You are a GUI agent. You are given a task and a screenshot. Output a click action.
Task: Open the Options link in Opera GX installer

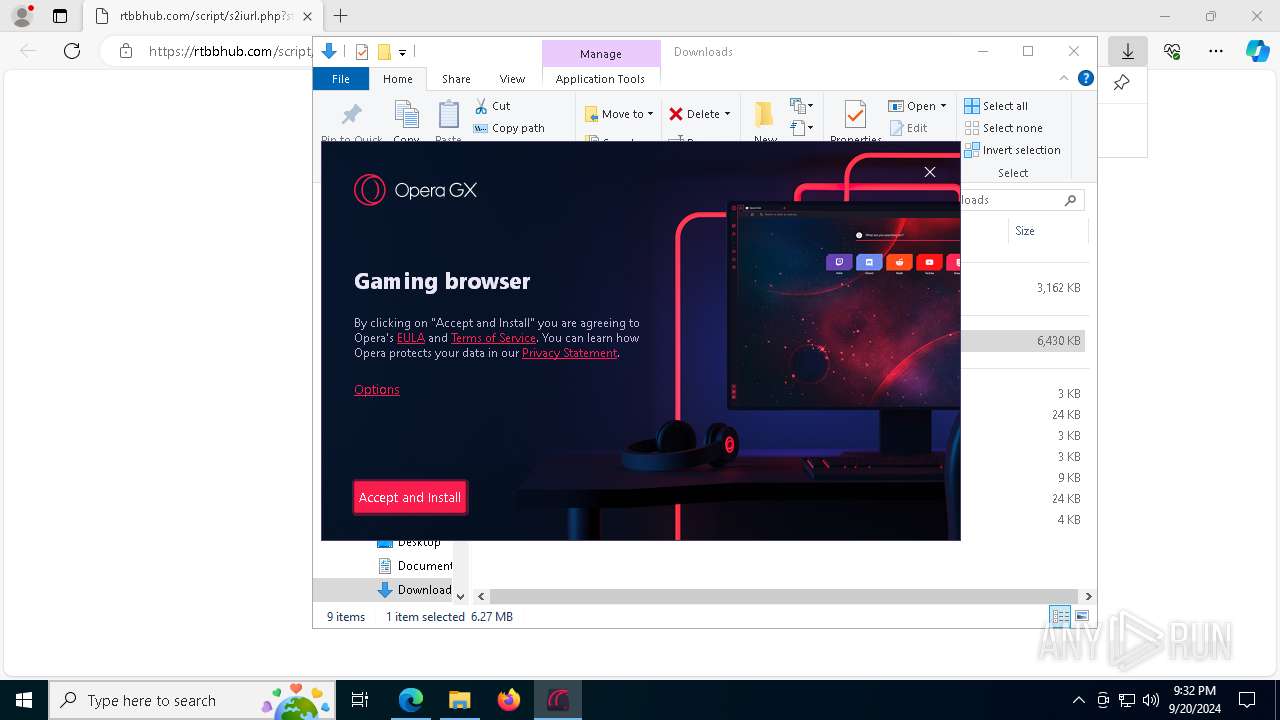[x=377, y=389]
